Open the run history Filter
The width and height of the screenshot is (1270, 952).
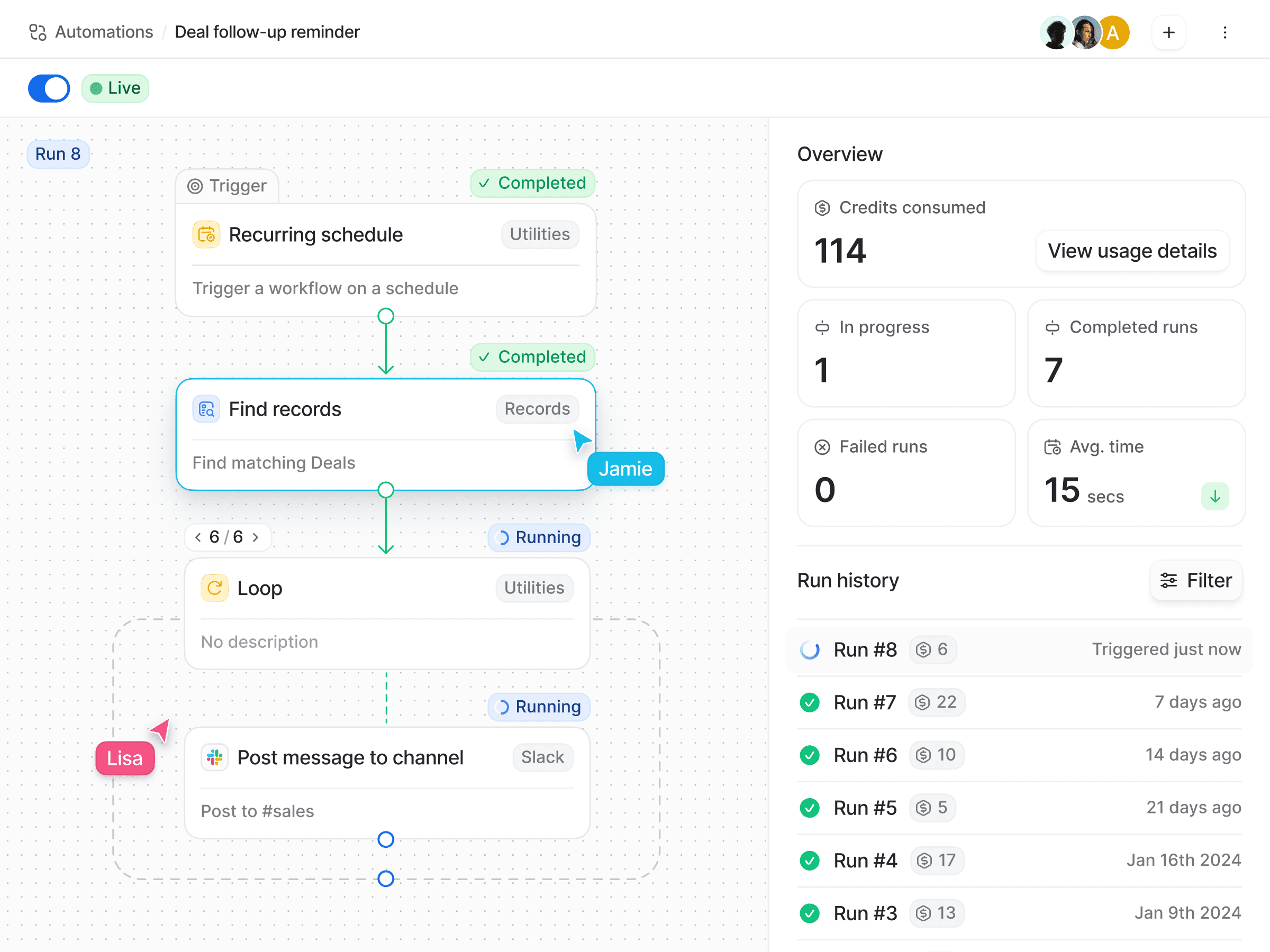pos(1196,580)
